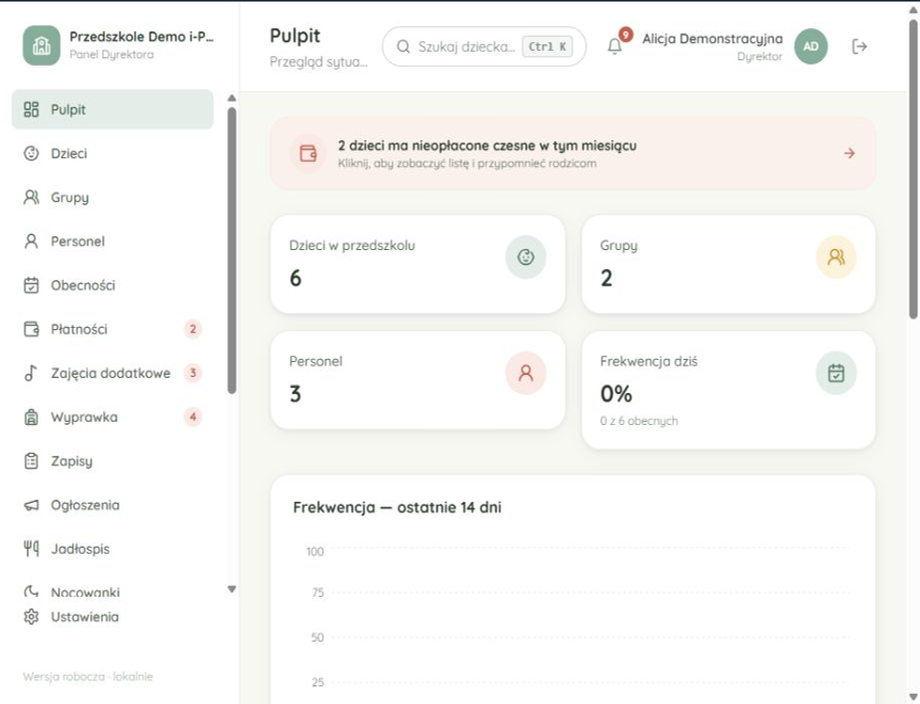920x704 pixels.
Task: Go to Wyprawka in the sidebar
Action: click(x=113, y=417)
